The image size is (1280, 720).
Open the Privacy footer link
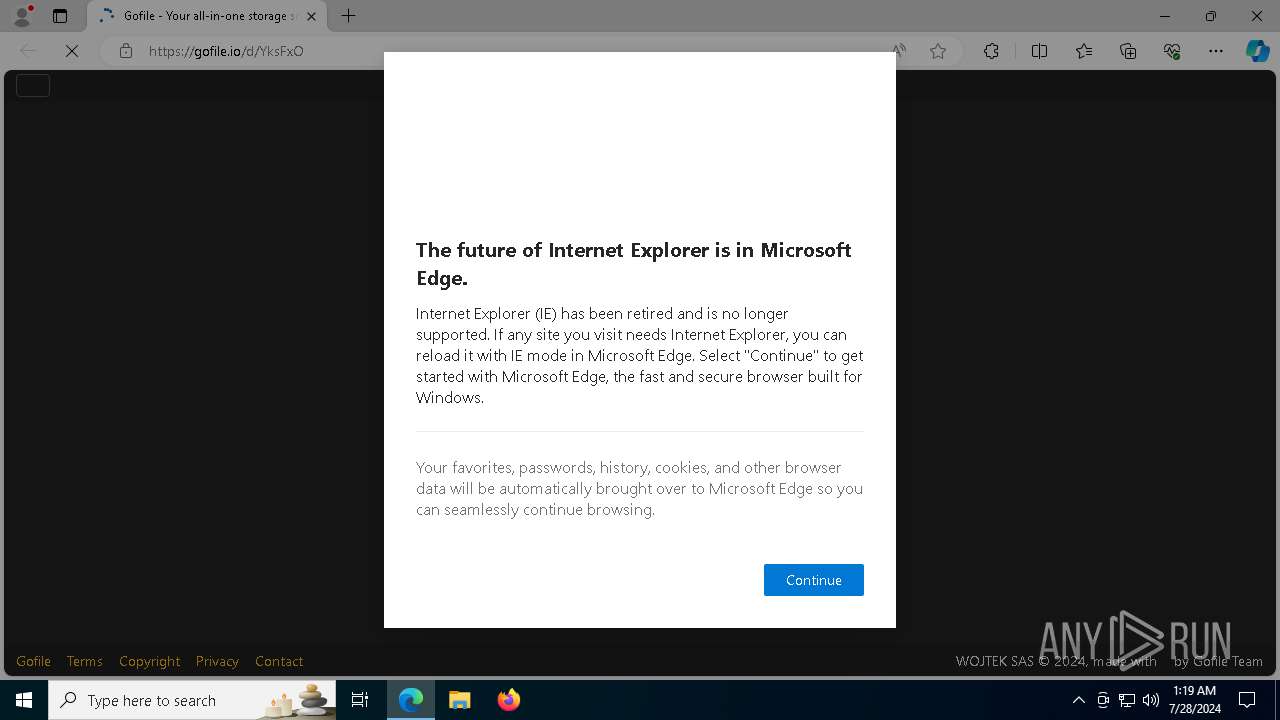coord(217,661)
